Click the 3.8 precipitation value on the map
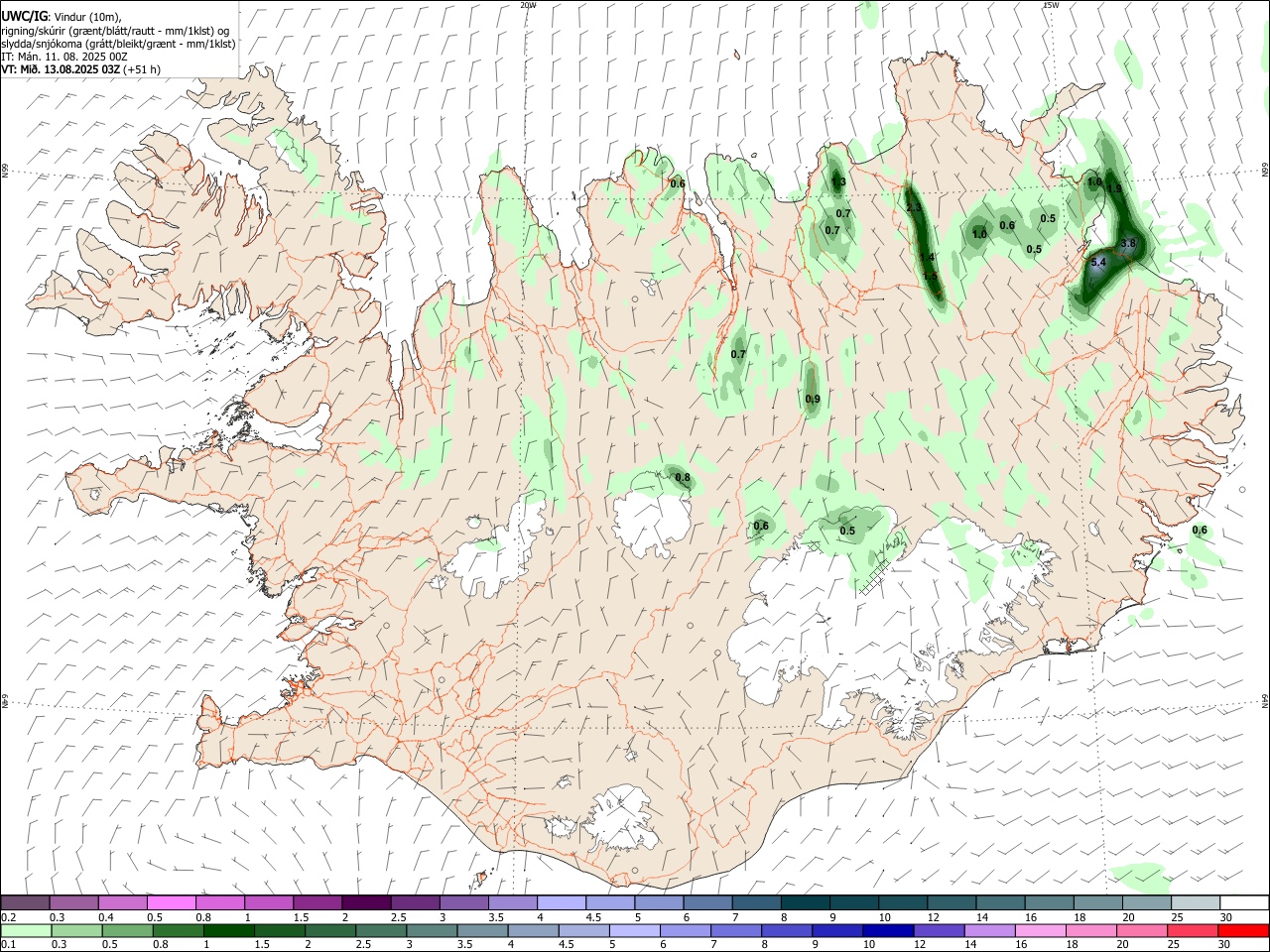The image size is (1270, 952). 1128,243
